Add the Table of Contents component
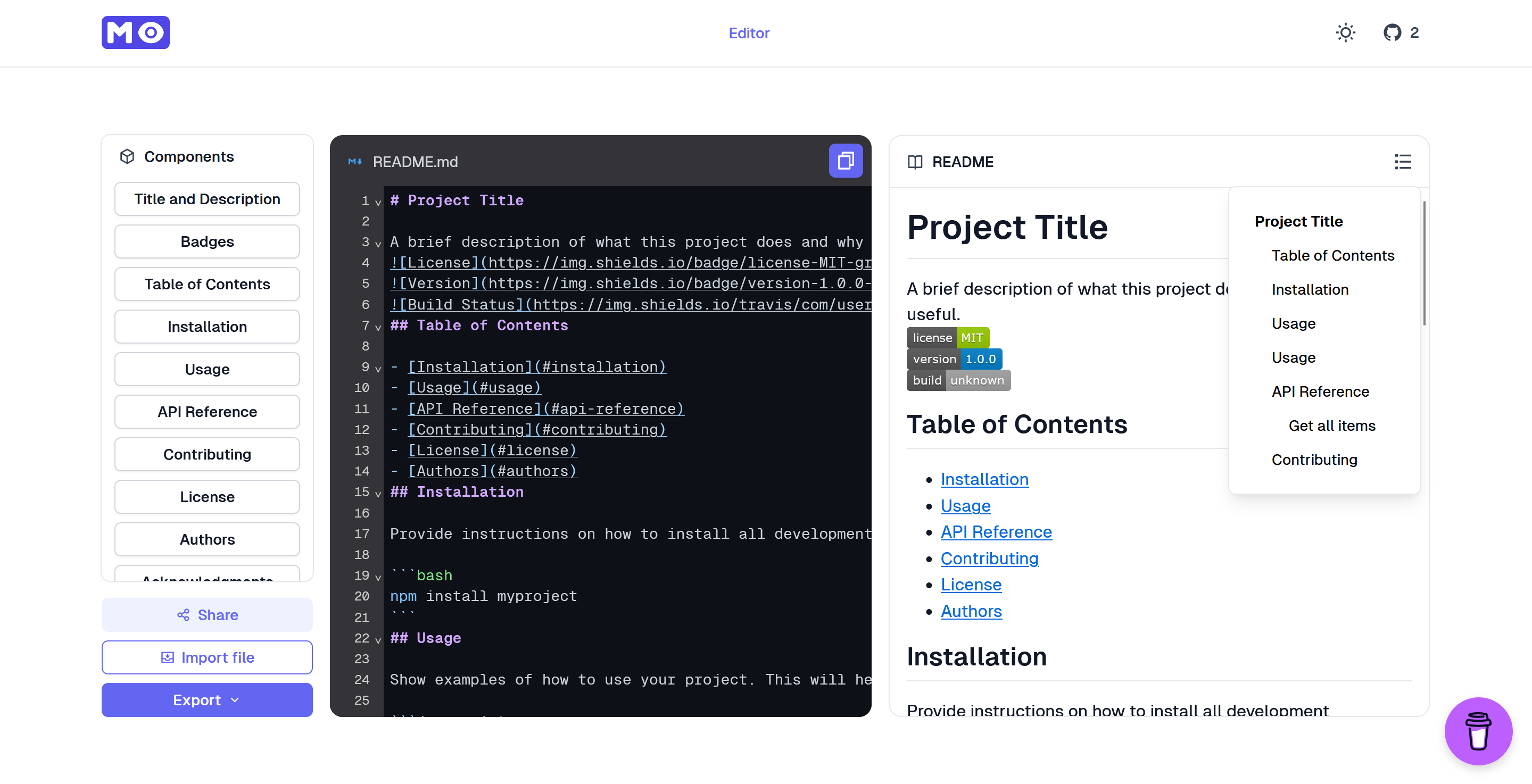This screenshot has width=1532, height=784. (x=207, y=284)
